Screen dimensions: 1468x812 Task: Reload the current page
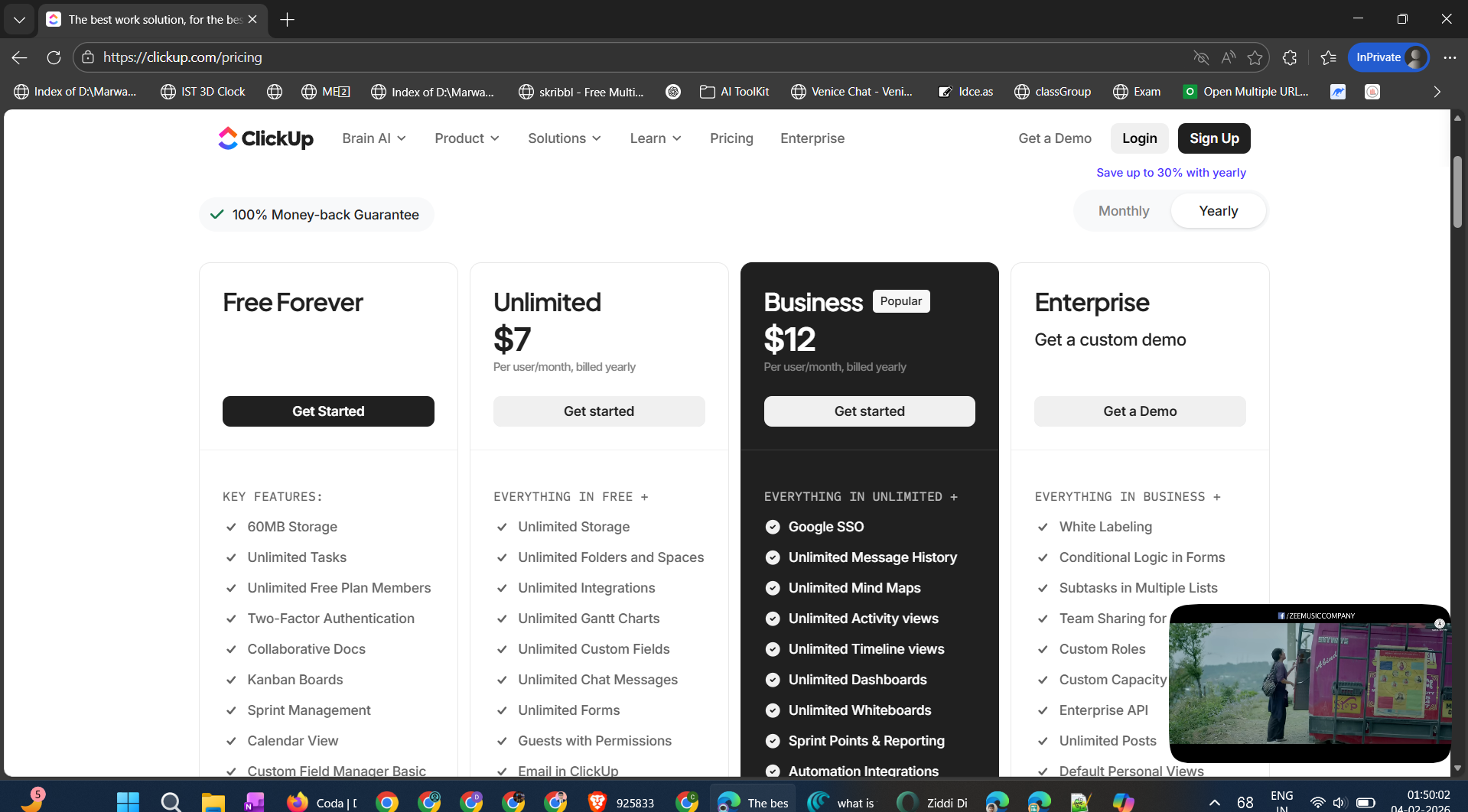(54, 57)
